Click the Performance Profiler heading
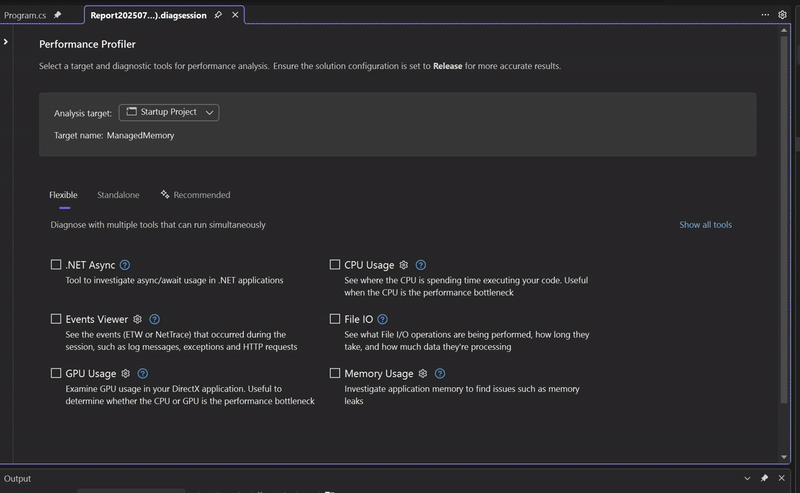This screenshot has width=800, height=493. pos(87,44)
